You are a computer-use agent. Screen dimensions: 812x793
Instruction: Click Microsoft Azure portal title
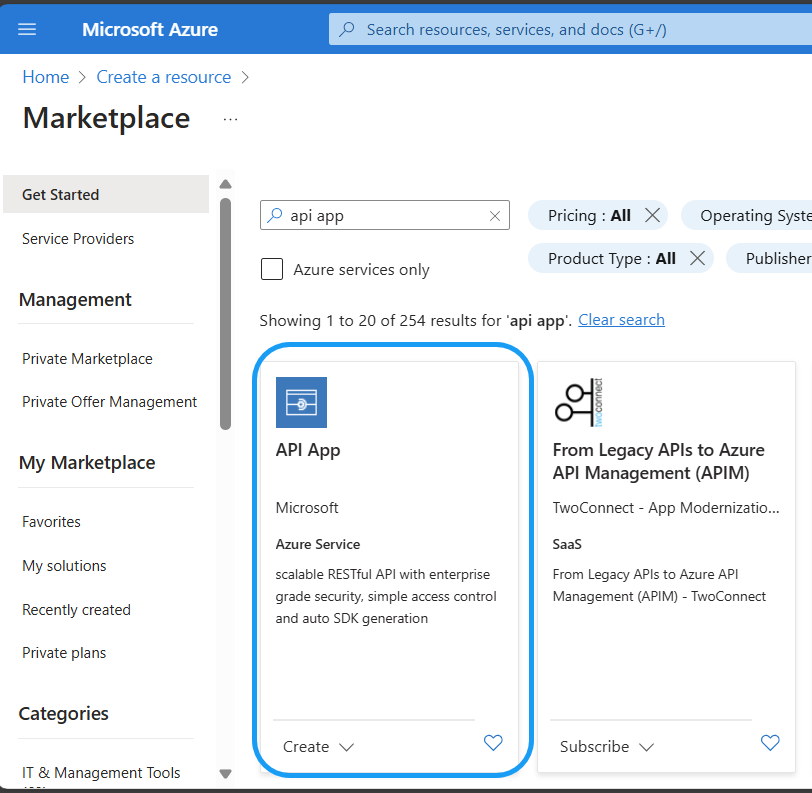pyautogui.click(x=150, y=30)
